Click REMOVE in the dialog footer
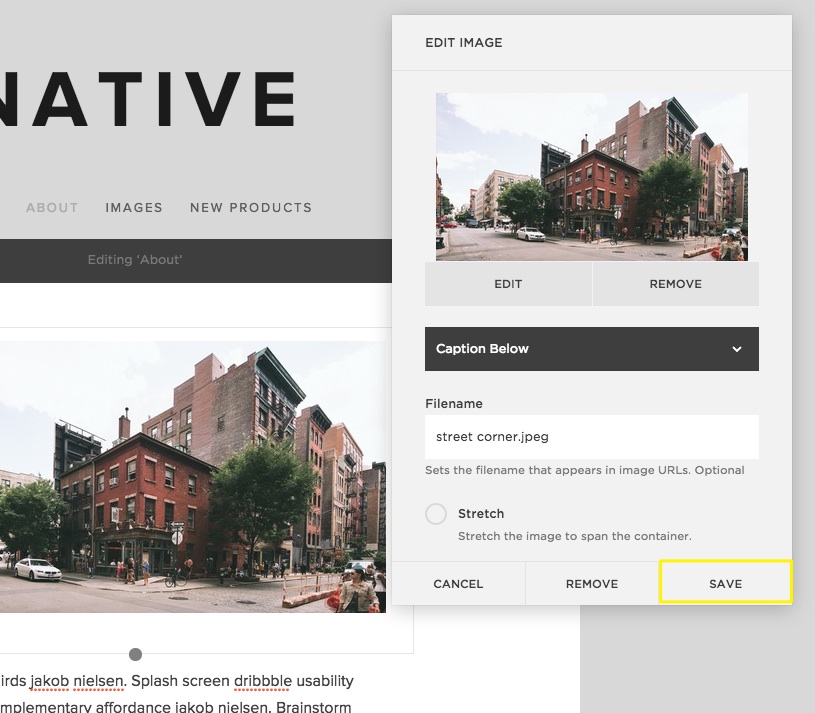815x713 pixels. pos(592,583)
